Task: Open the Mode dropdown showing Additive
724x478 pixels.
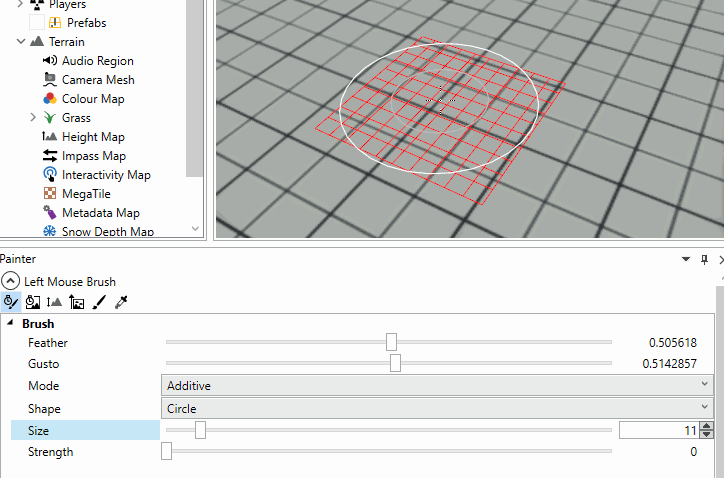Action: point(437,386)
